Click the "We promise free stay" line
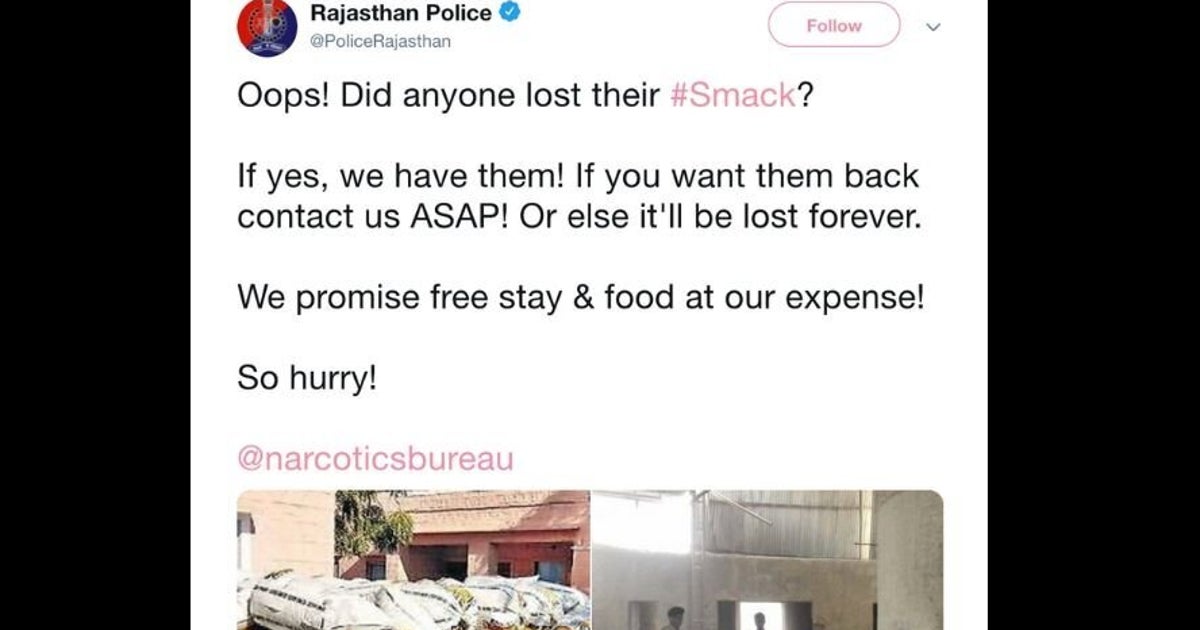 (580, 297)
